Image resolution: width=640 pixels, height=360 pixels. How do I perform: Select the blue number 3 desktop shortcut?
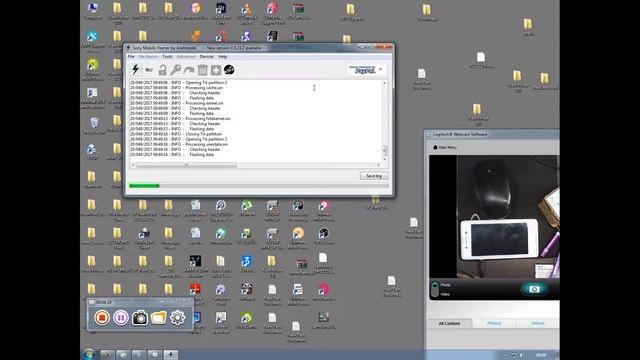tap(247, 264)
